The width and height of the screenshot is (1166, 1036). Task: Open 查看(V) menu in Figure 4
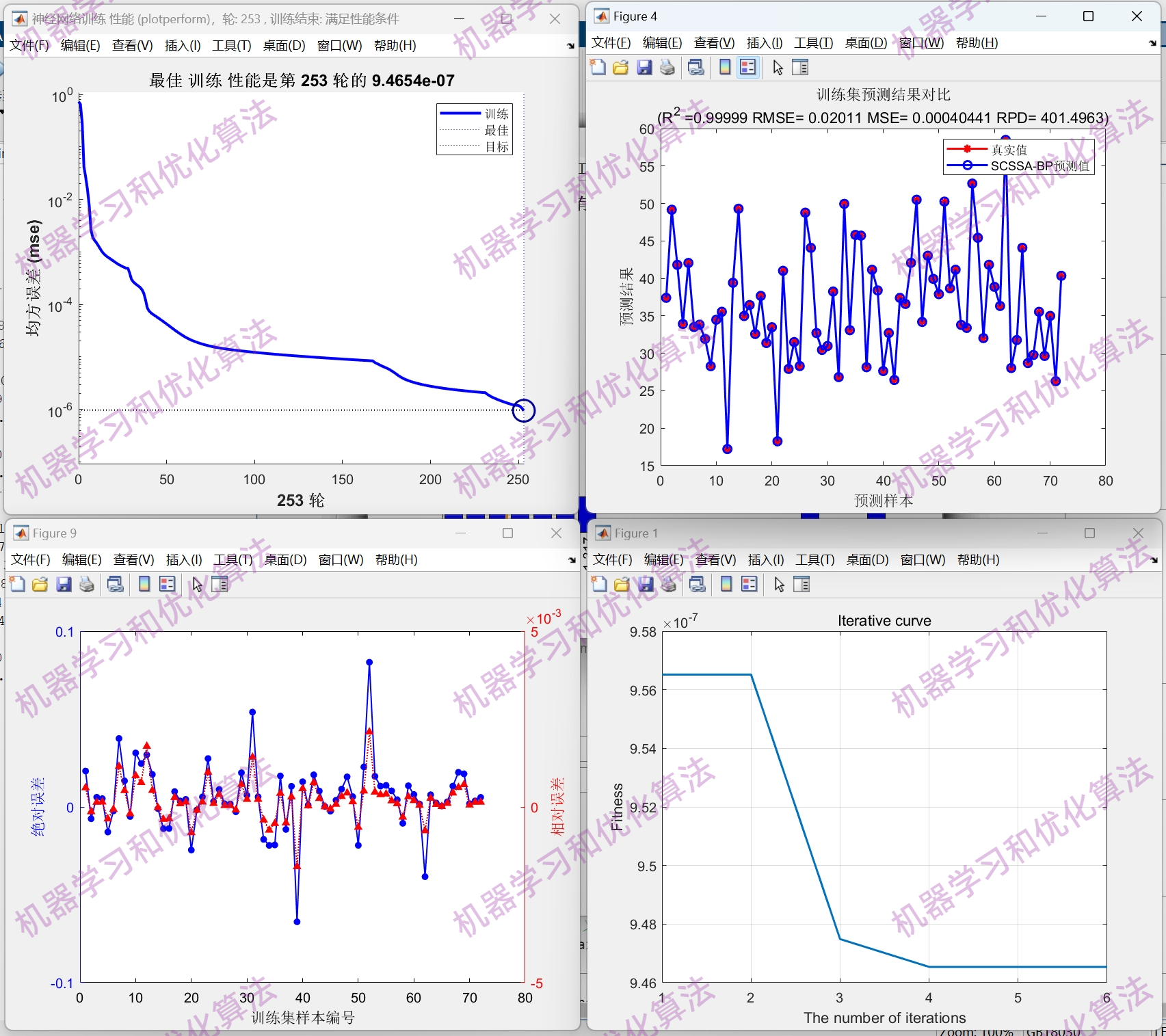coord(715,43)
